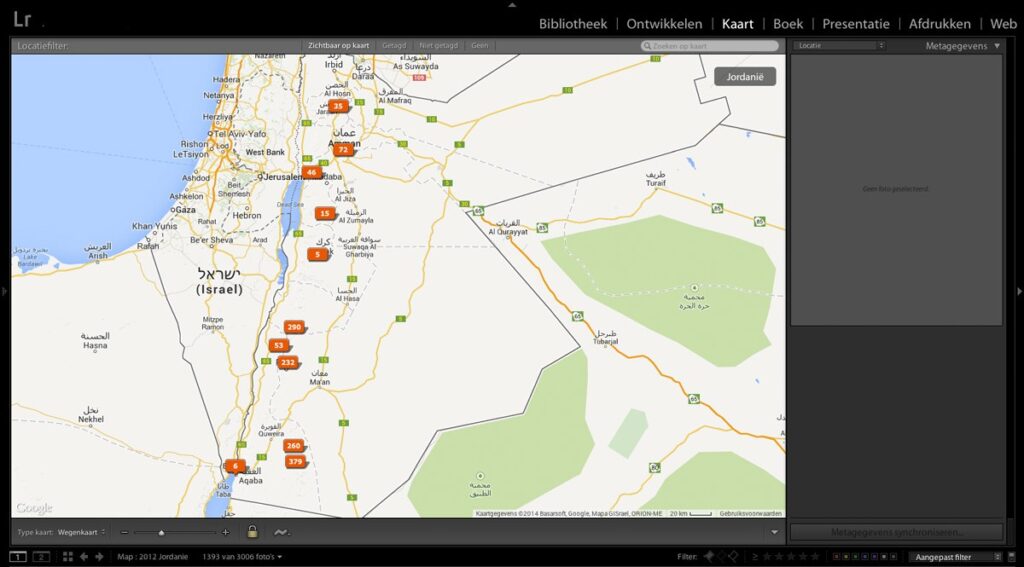Go forward with the right arrow icon
Image resolution: width=1024 pixels, height=567 pixels.
pyautogui.click(x=98, y=556)
